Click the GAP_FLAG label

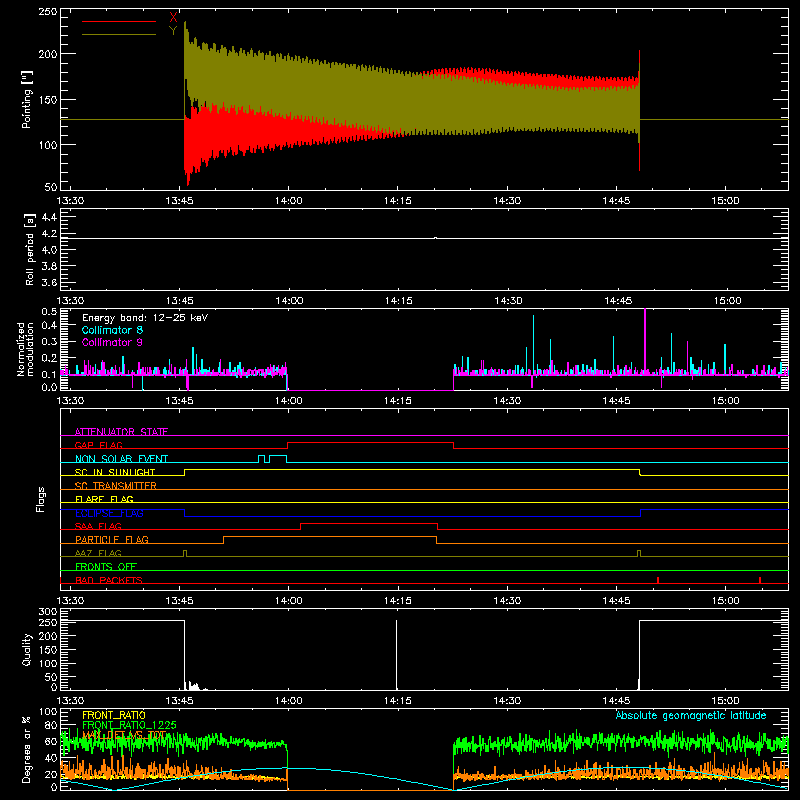point(98,445)
